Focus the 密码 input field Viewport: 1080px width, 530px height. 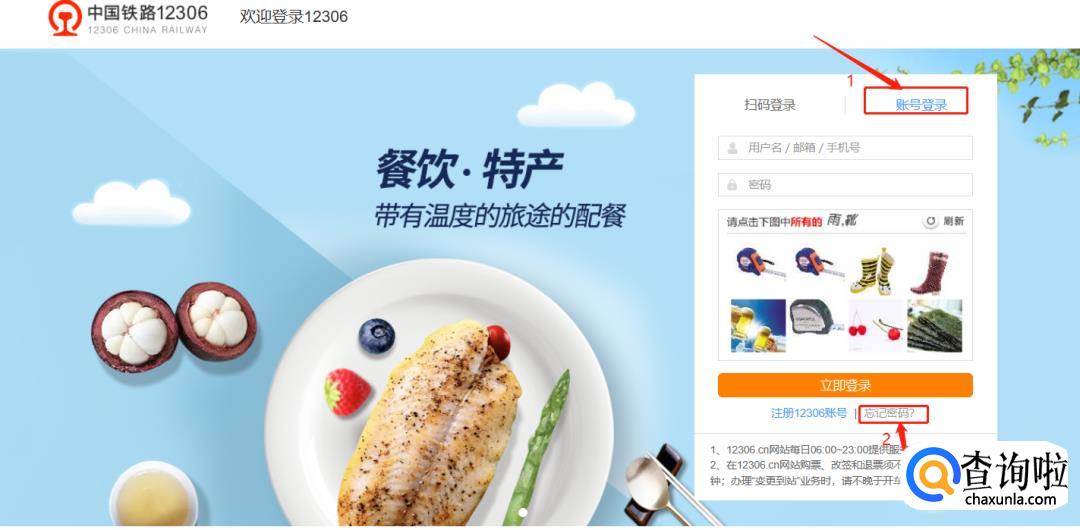pos(845,185)
